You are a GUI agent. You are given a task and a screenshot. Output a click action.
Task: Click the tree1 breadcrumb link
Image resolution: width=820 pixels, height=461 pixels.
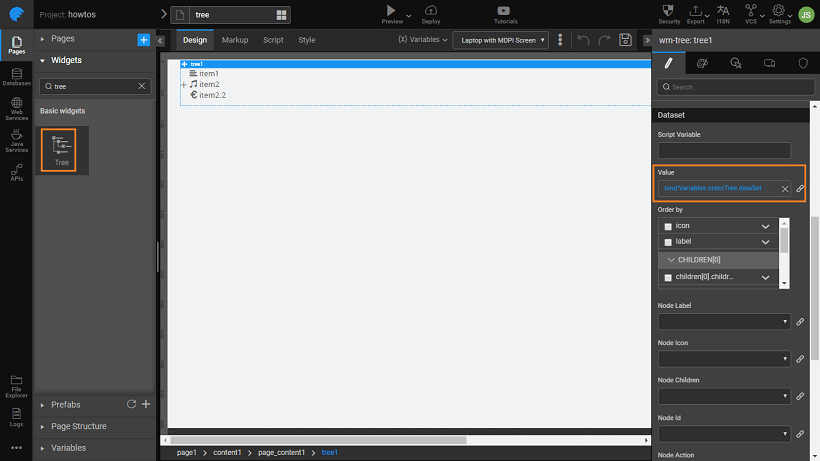click(329, 453)
